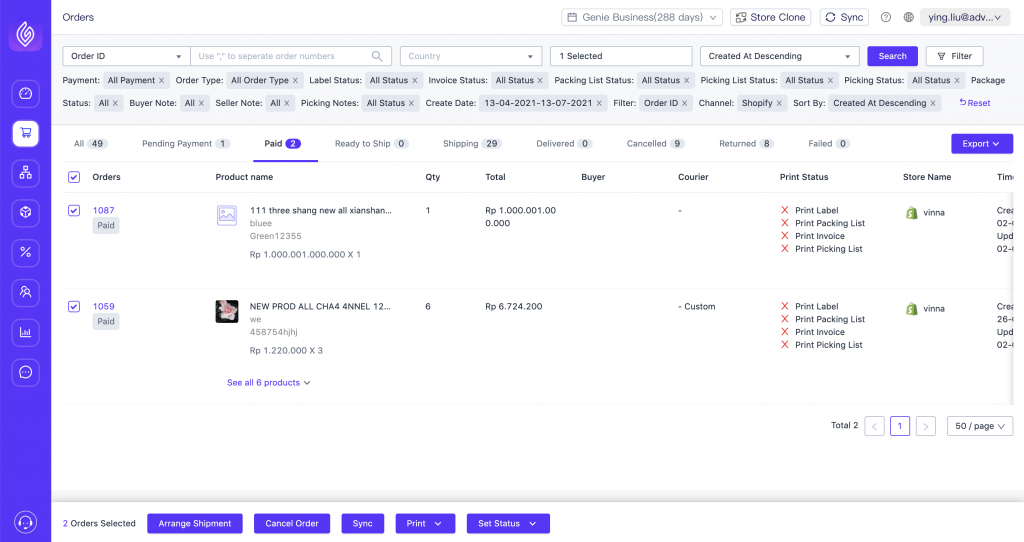The width and height of the screenshot is (1024, 542).
Task: Expand See all 6 products
Action: pos(268,383)
